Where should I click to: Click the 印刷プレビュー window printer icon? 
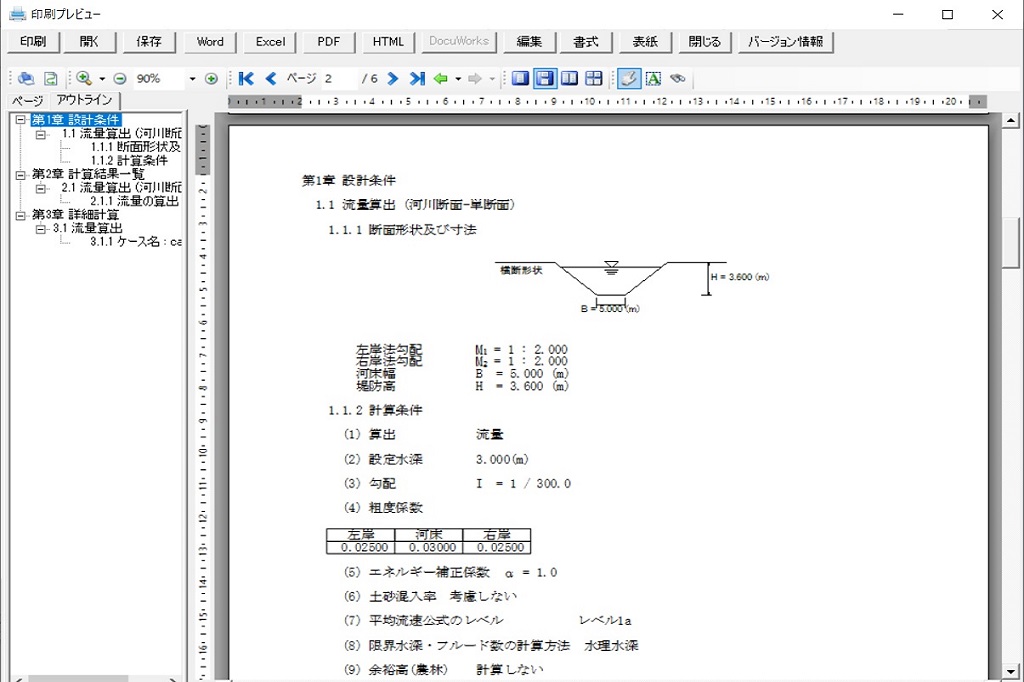coord(17,14)
